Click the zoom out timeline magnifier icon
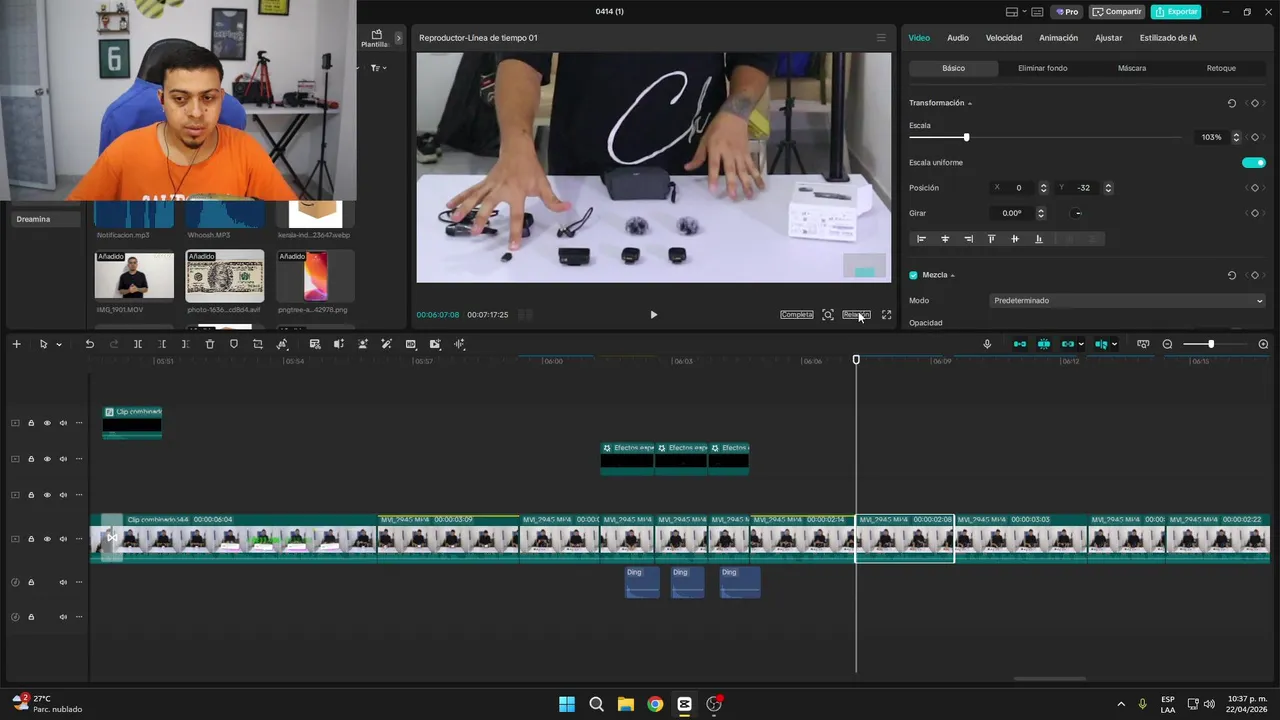 [x=1167, y=344]
